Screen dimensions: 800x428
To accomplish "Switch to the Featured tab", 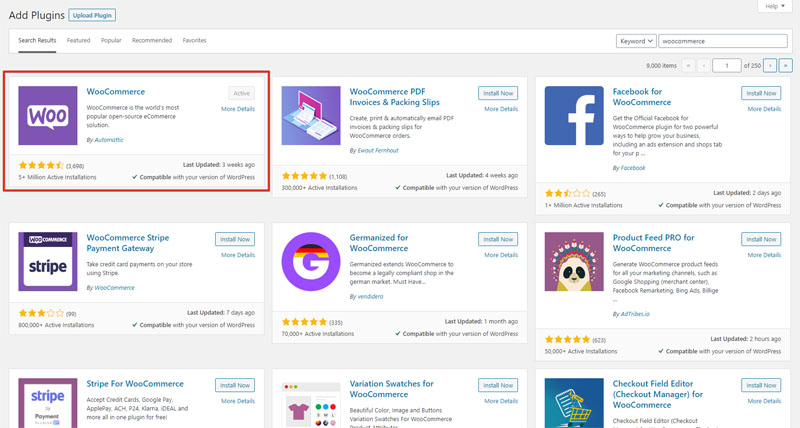I will pos(78,41).
